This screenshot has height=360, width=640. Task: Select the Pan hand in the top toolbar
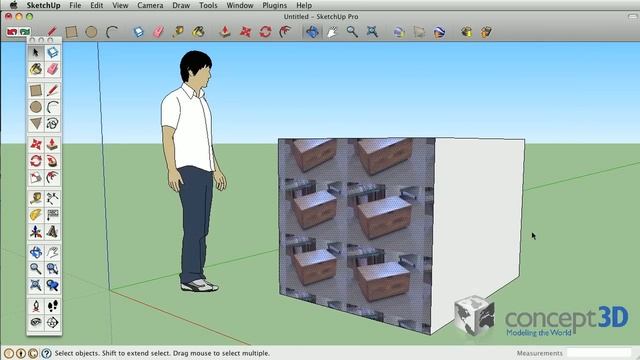tap(332, 32)
